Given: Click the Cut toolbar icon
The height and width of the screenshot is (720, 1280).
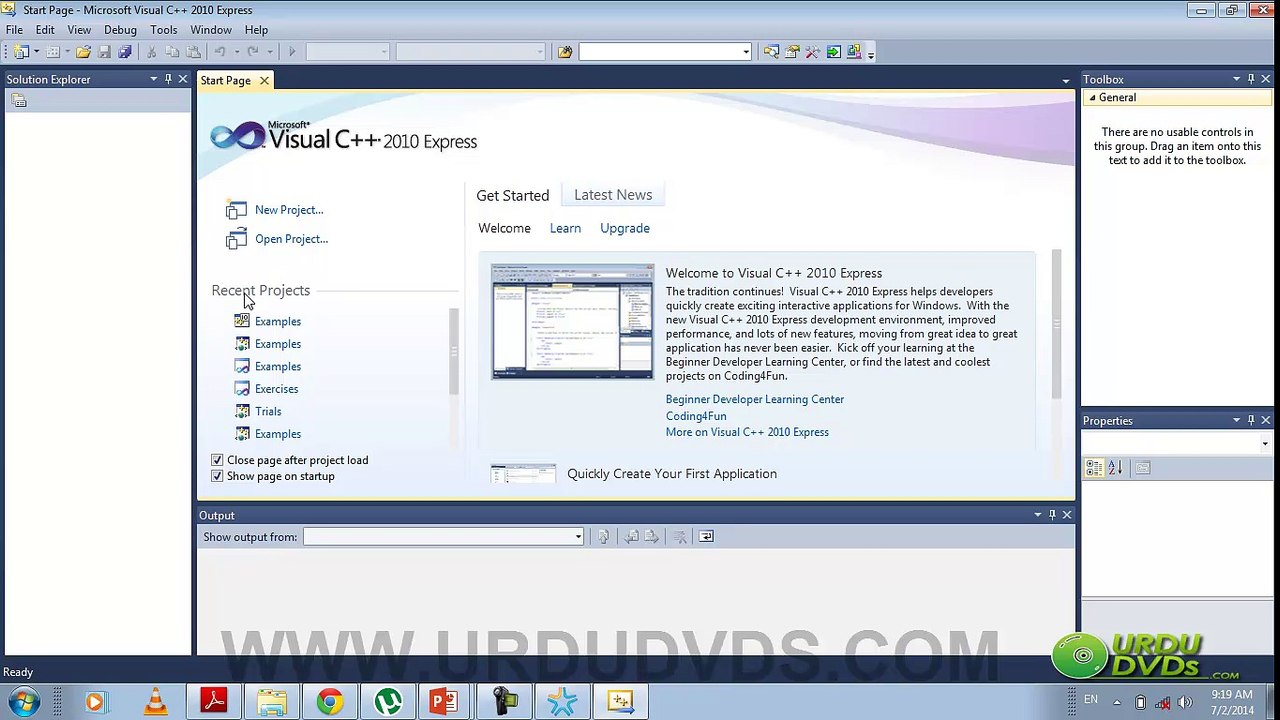Looking at the screenshot, I should 151,52.
